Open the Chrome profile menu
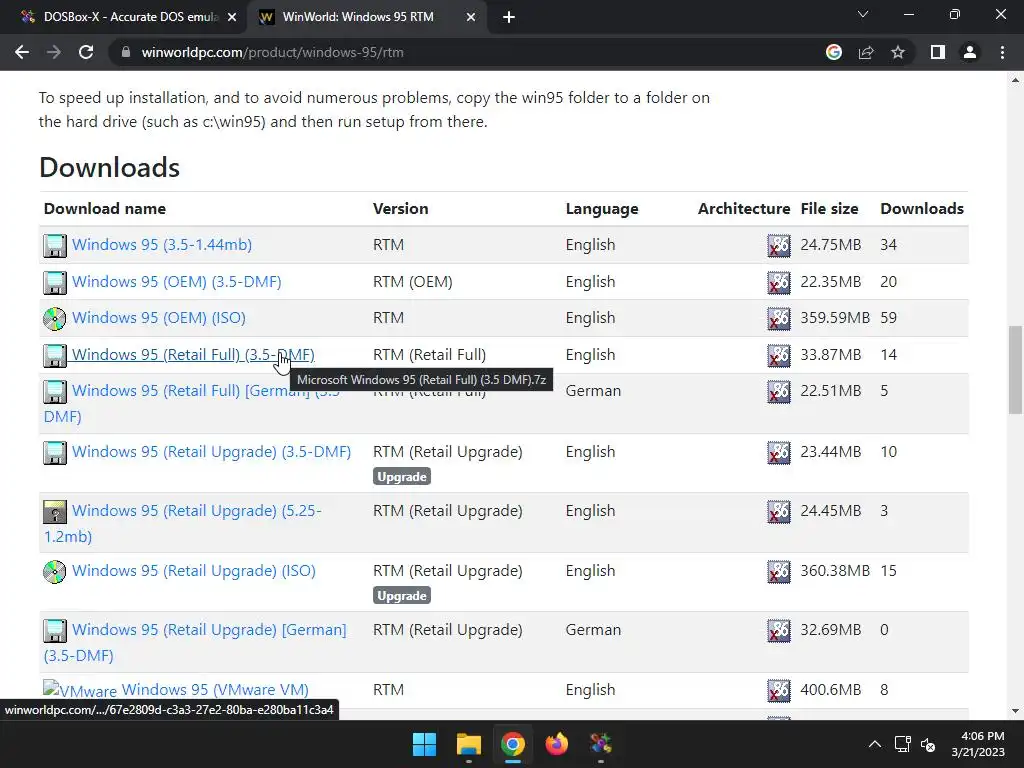The image size is (1024, 768). click(970, 52)
